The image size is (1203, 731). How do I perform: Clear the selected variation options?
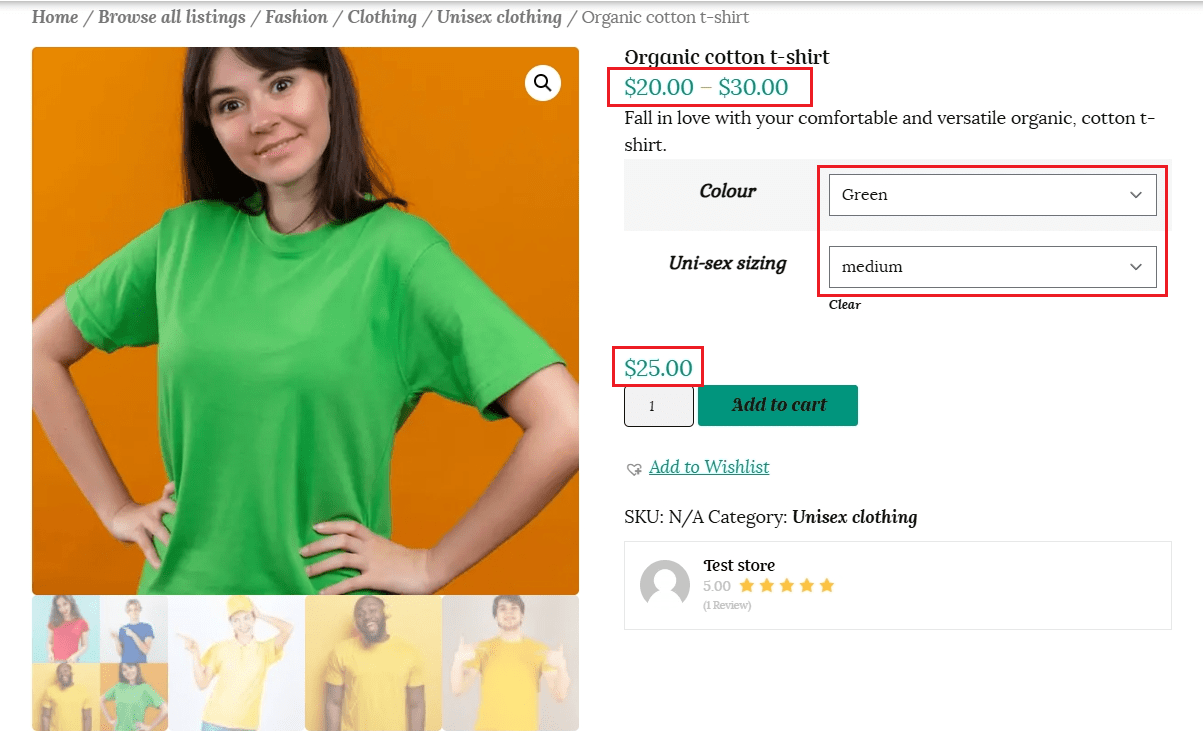coord(844,305)
